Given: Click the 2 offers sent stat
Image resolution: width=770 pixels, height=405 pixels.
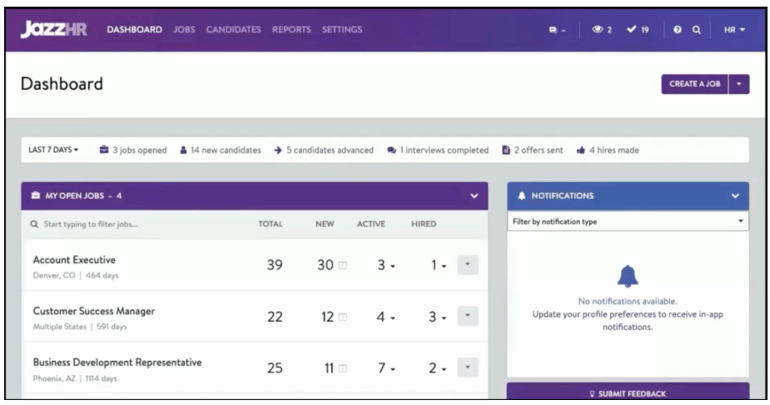Looking at the screenshot, I should coord(533,150).
